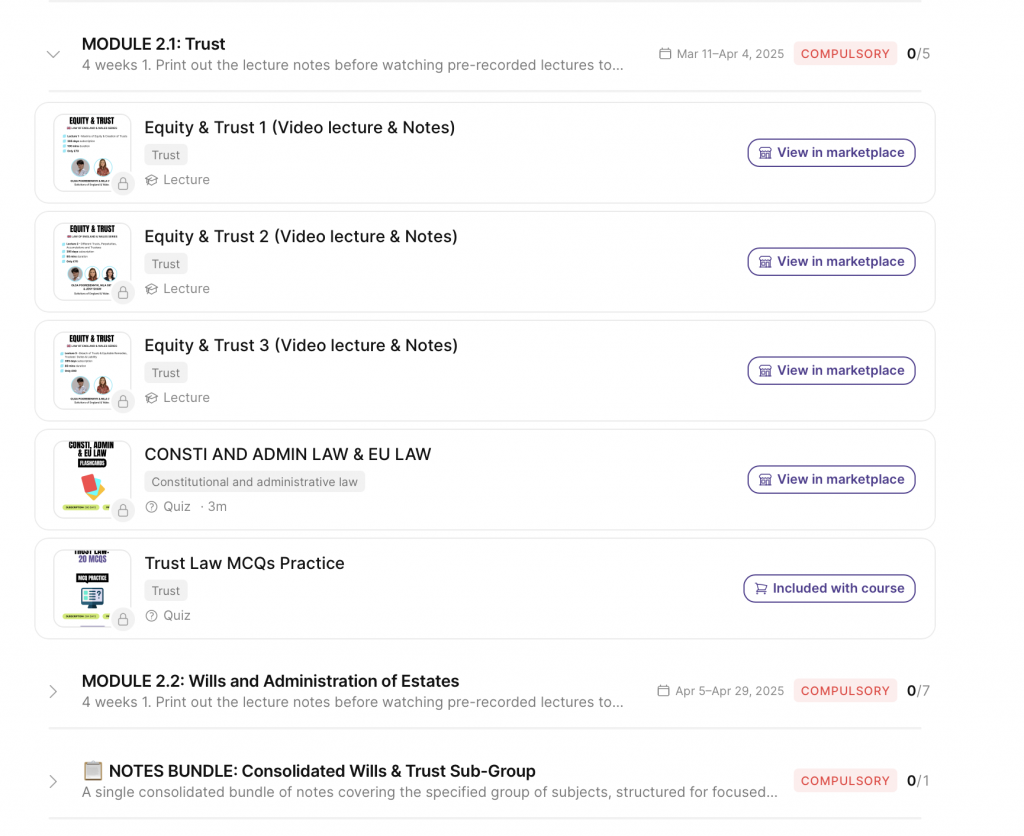View CONSTI AND ADMIN LAW in marketplace
Screen dimensions: 1024x836
click(831, 479)
